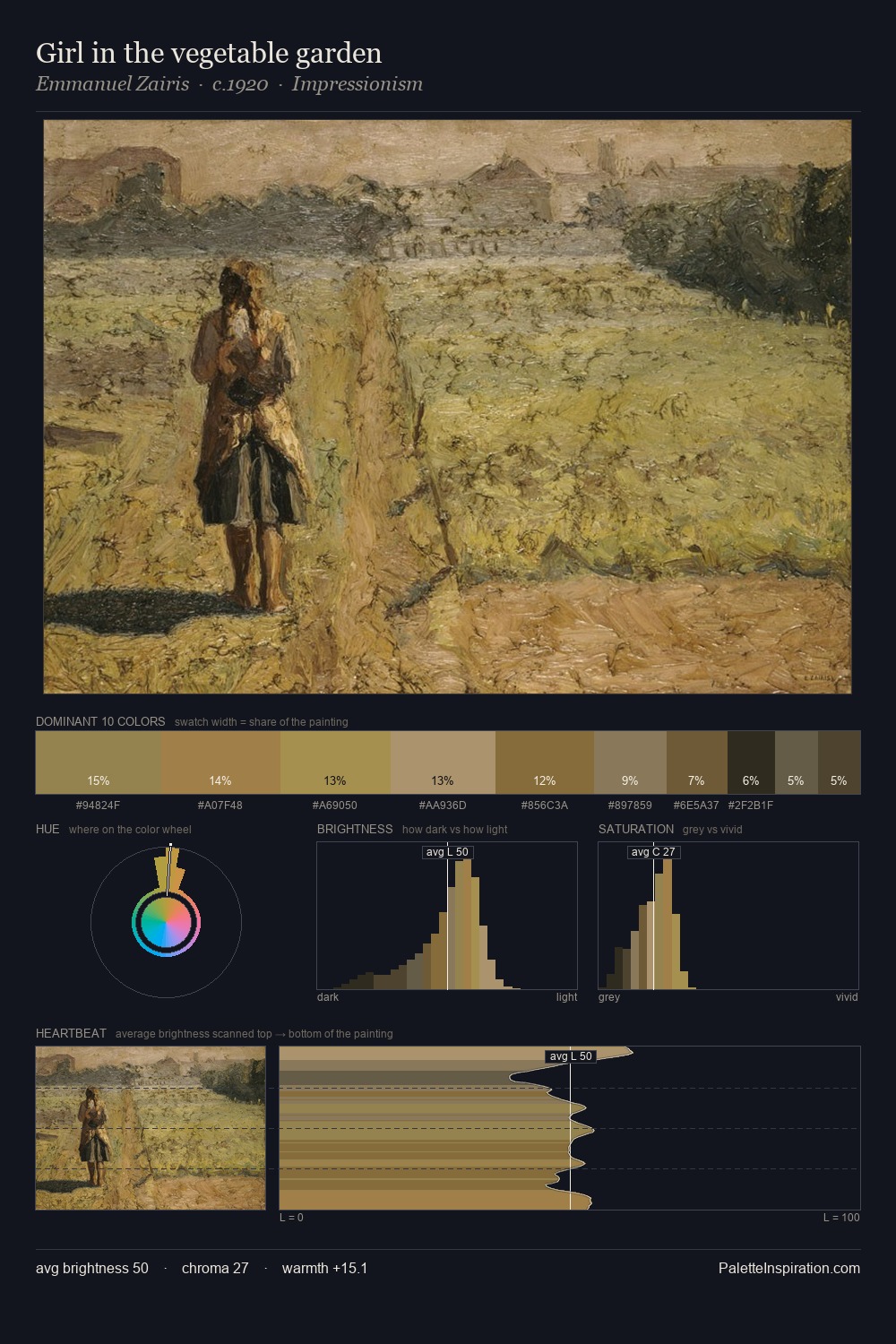The height and width of the screenshot is (1344, 896).
Task: Click the hex code text #AA936D
Action: tap(443, 806)
